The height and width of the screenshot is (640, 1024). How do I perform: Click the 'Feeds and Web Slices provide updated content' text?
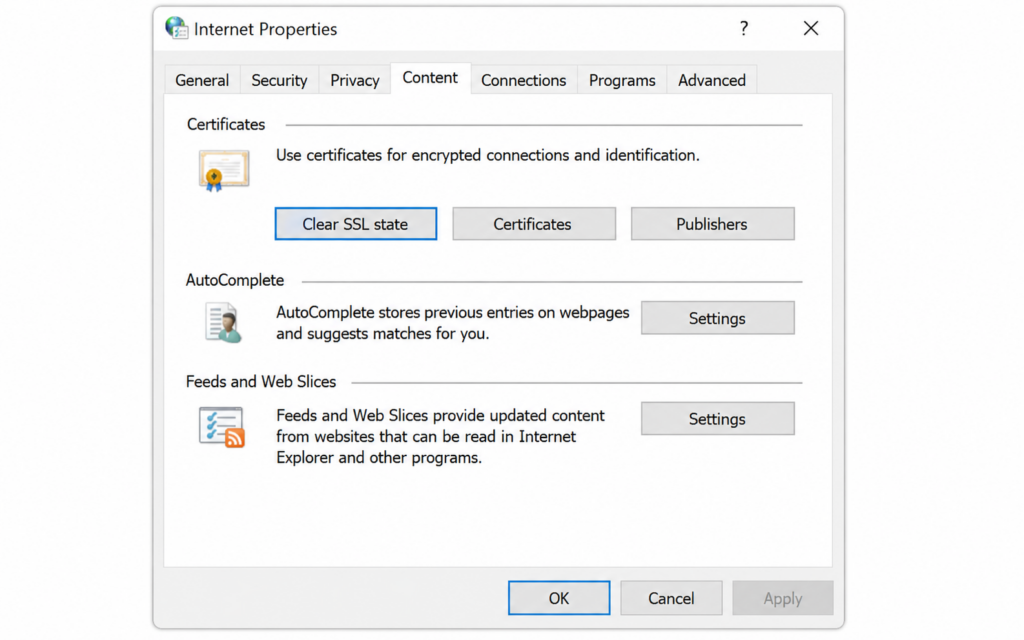[441, 436]
